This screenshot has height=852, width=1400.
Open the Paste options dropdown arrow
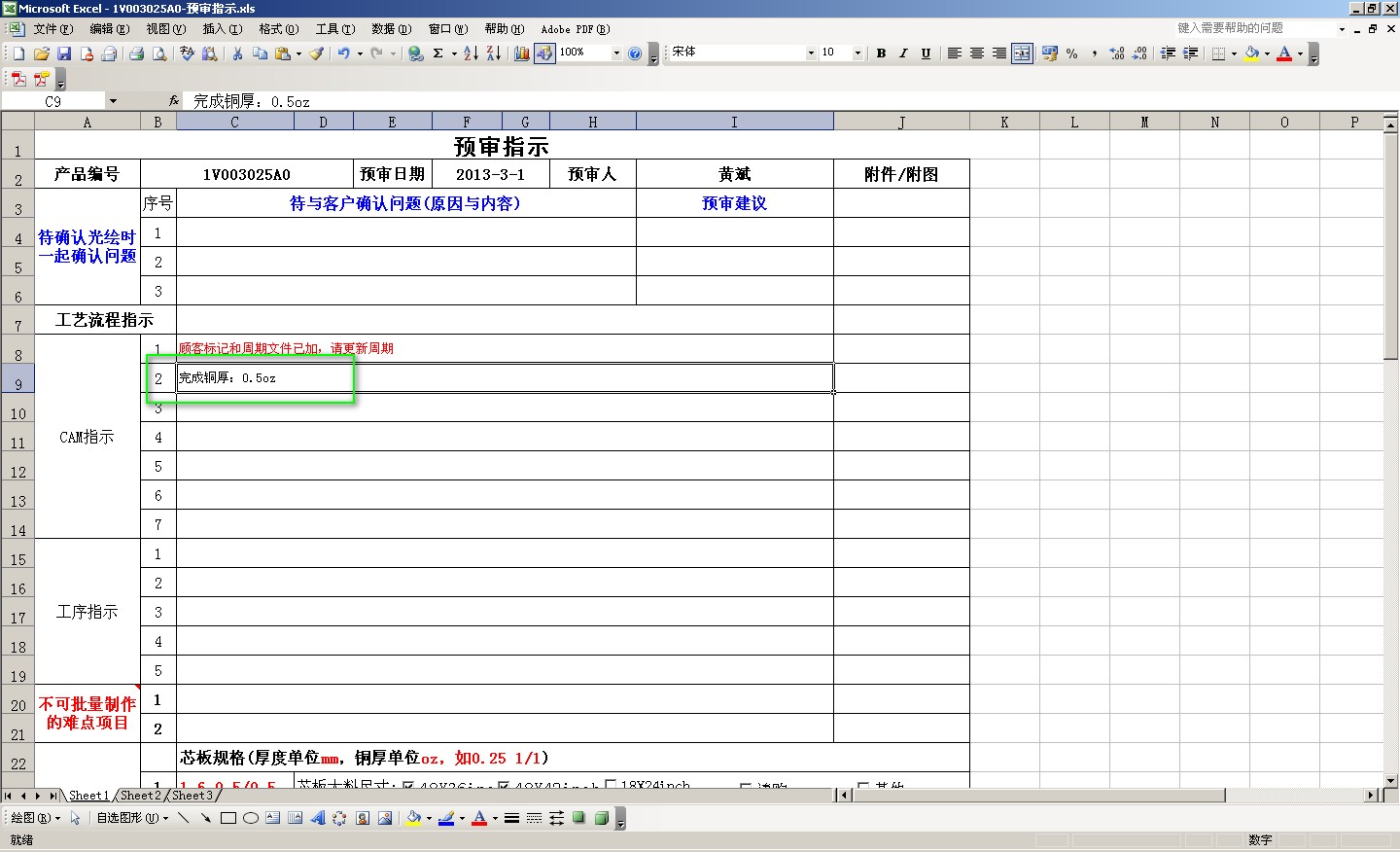[x=298, y=53]
